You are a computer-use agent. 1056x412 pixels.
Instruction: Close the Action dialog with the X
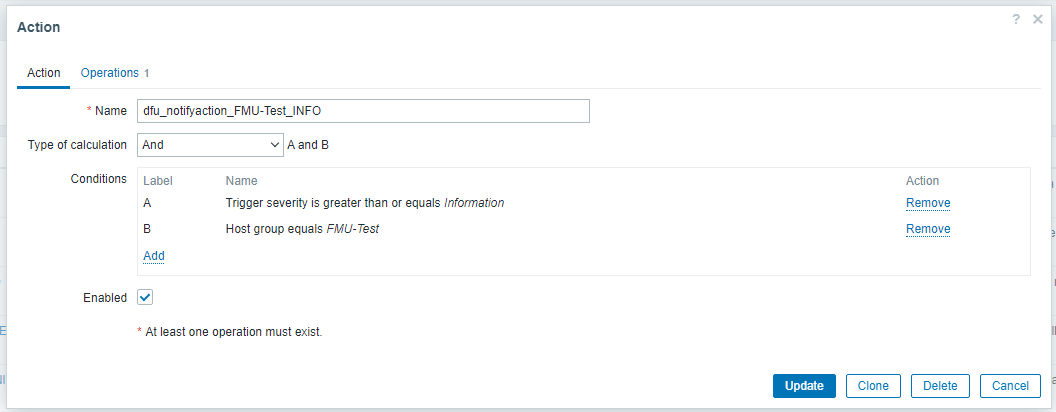(1038, 20)
